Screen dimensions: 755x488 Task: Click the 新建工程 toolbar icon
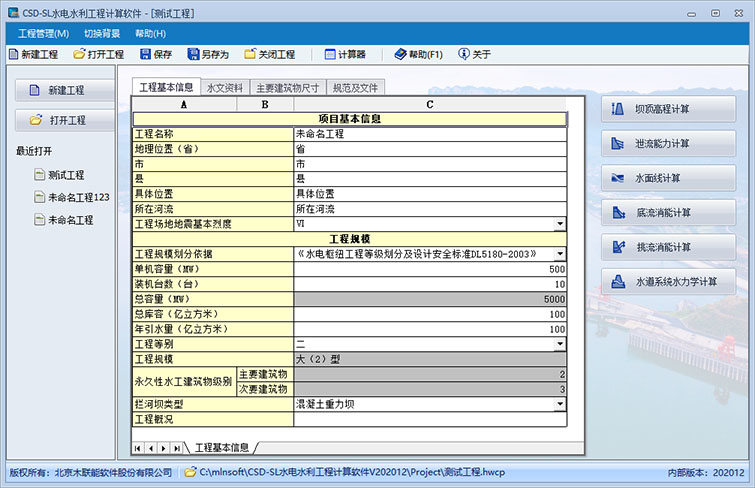click(x=13, y=54)
